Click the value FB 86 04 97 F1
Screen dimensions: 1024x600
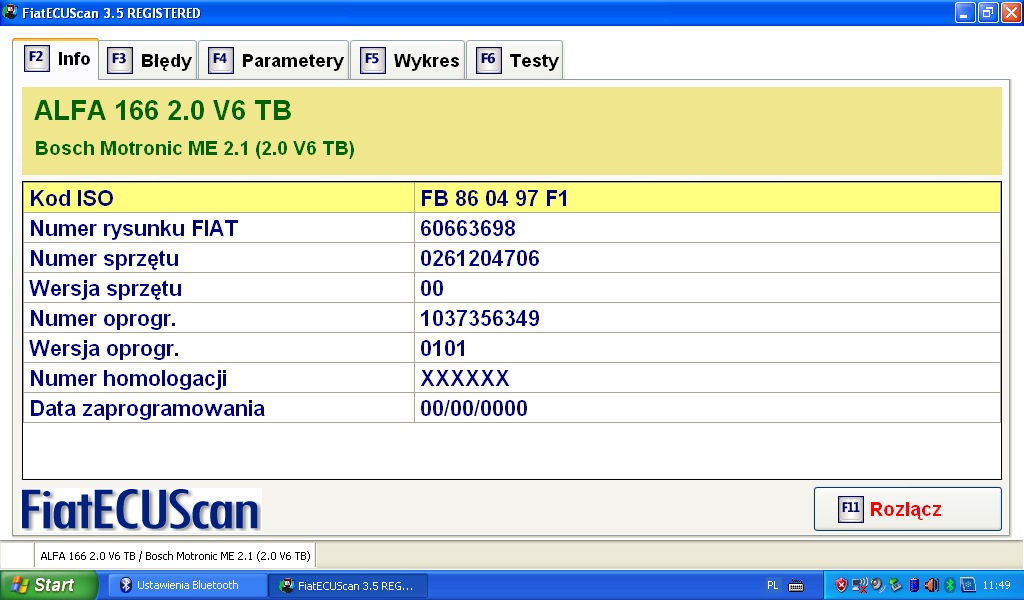[494, 198]
